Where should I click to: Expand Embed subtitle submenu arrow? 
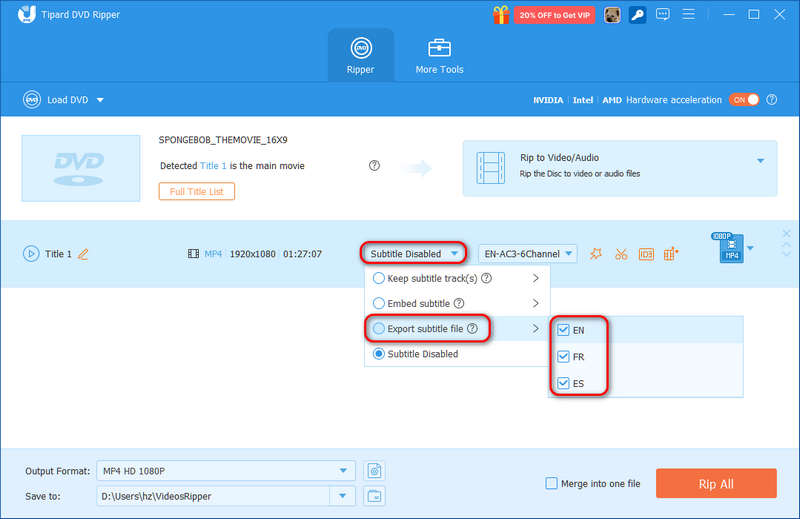tap(535, 303)
